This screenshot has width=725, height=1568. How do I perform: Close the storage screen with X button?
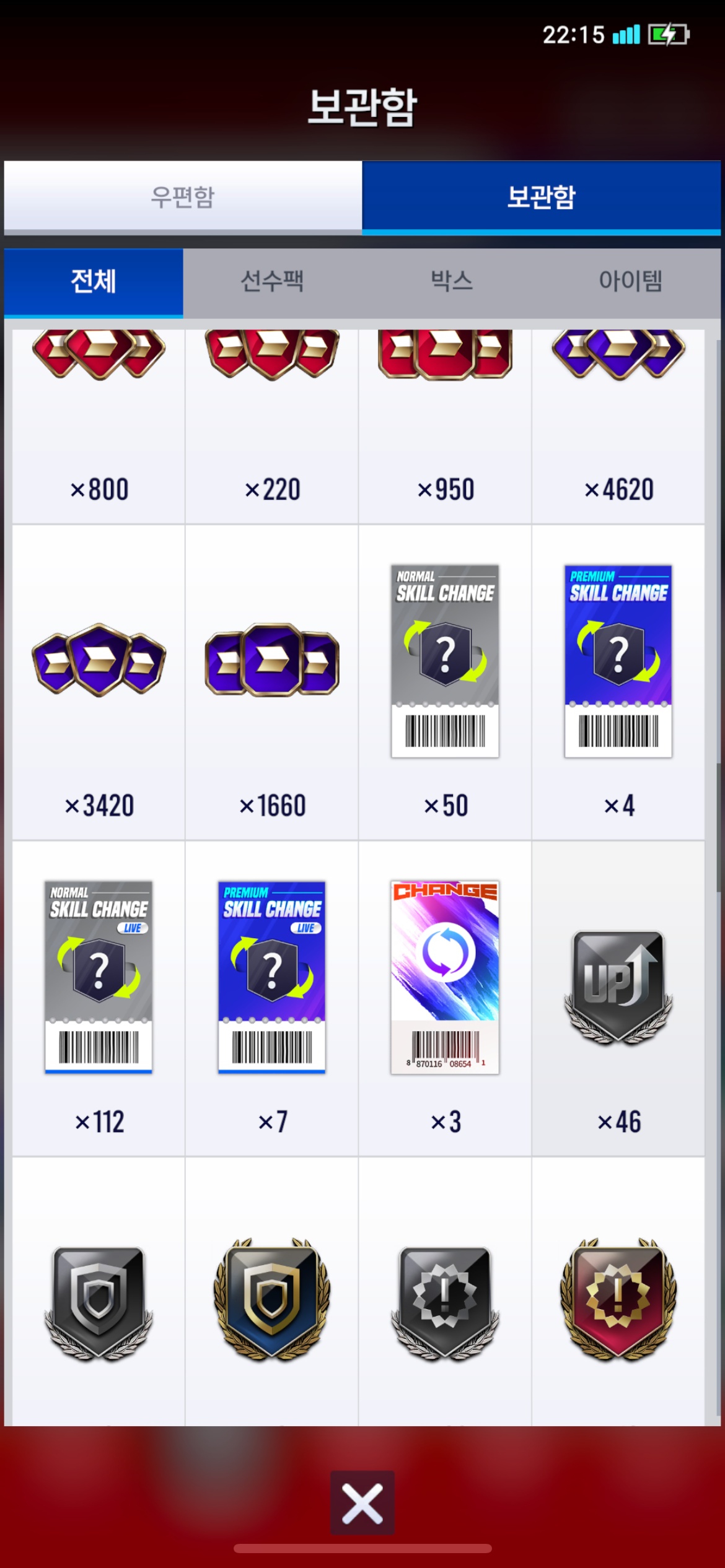(362, 1502)
